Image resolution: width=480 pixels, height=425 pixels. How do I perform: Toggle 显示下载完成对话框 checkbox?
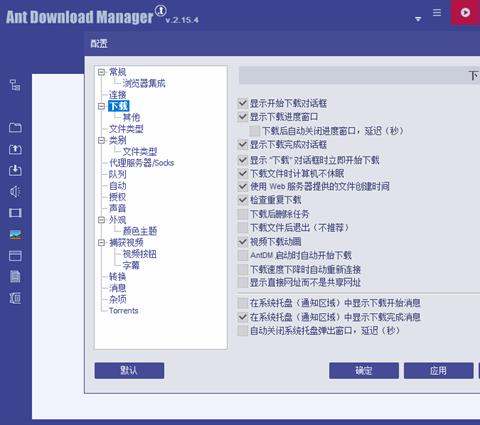(243, 145)
